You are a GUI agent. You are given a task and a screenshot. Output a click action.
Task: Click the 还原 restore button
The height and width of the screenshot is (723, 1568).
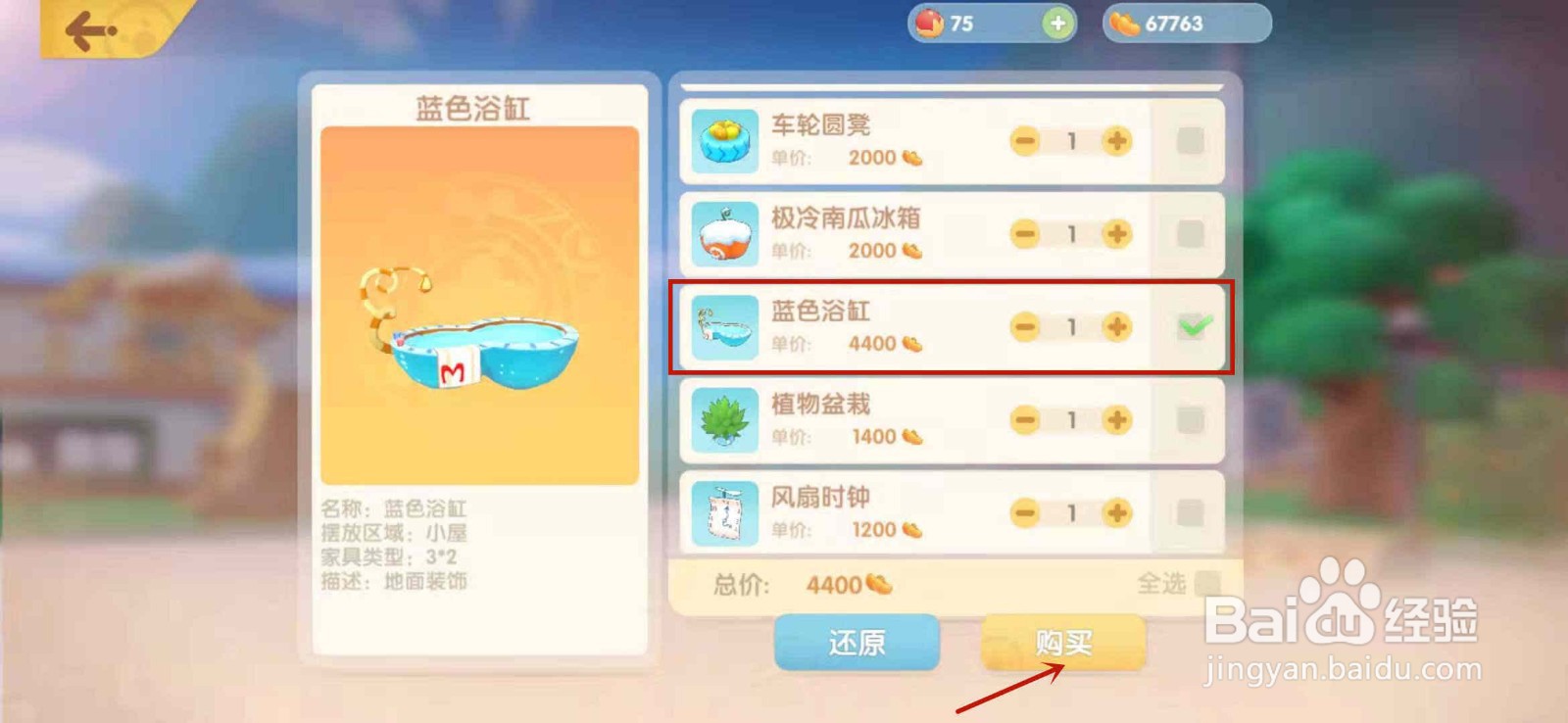857,643
